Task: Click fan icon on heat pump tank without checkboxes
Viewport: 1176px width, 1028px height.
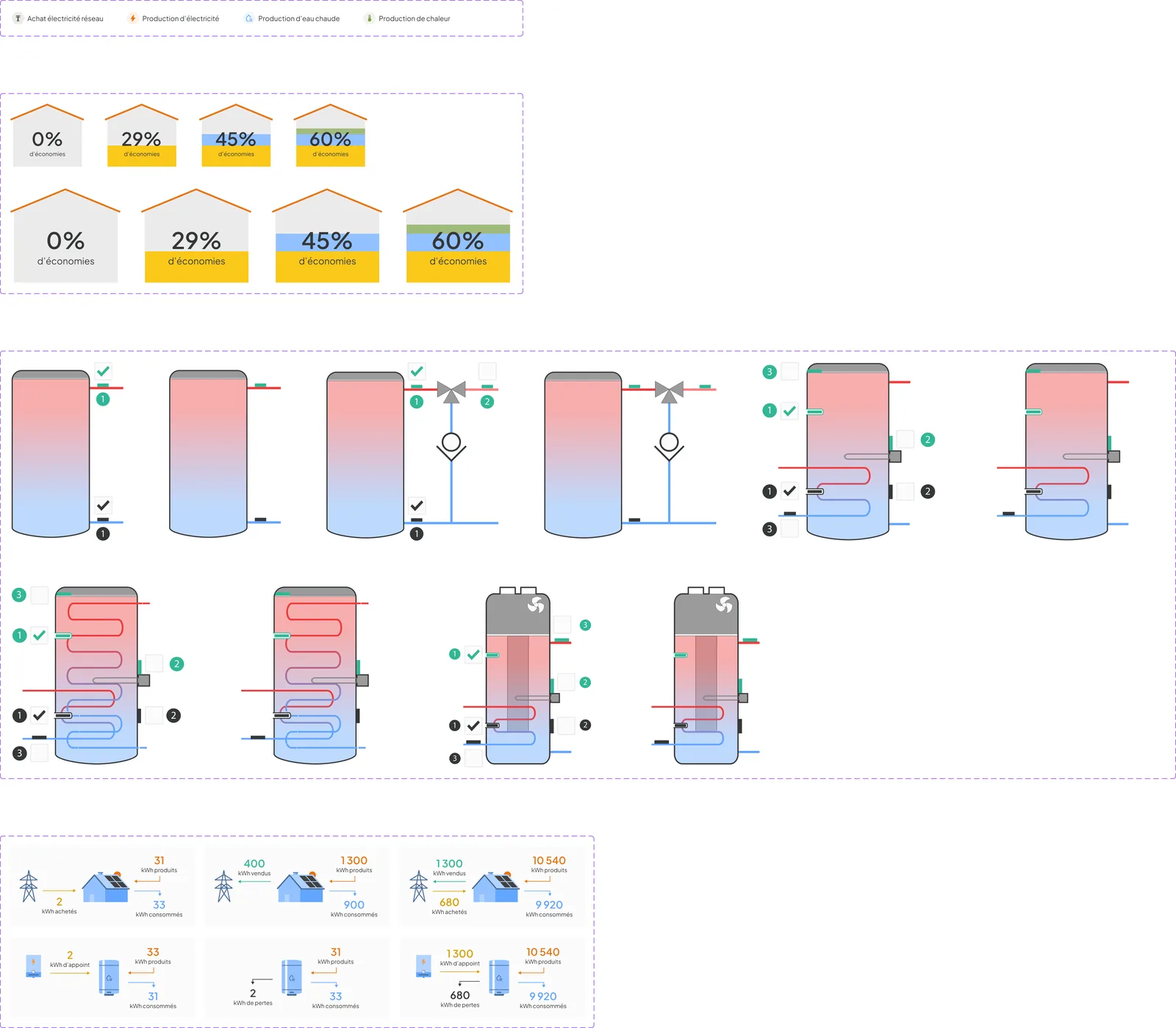Action: (724, 605)
